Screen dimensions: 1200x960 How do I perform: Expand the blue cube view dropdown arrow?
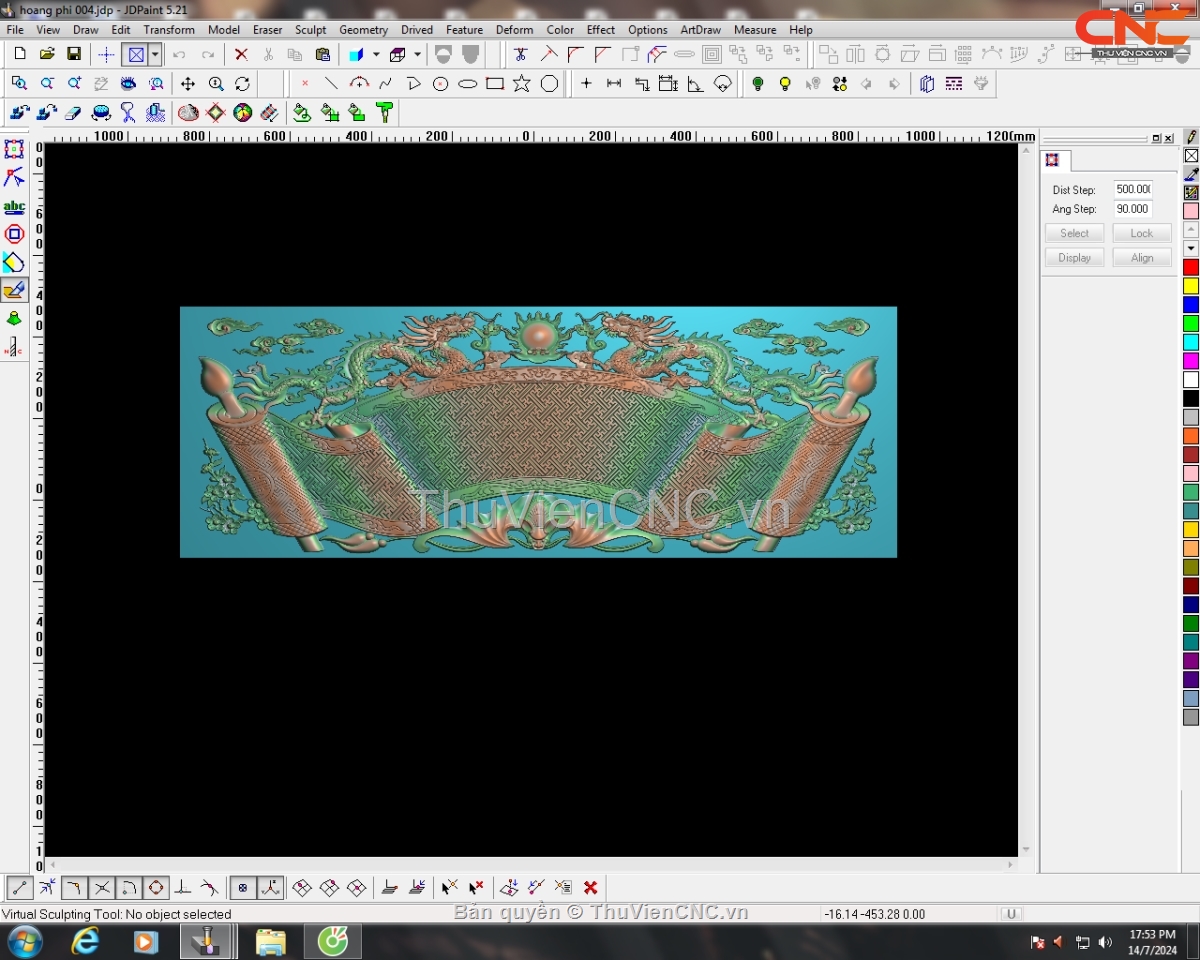[x=376, y=54]
